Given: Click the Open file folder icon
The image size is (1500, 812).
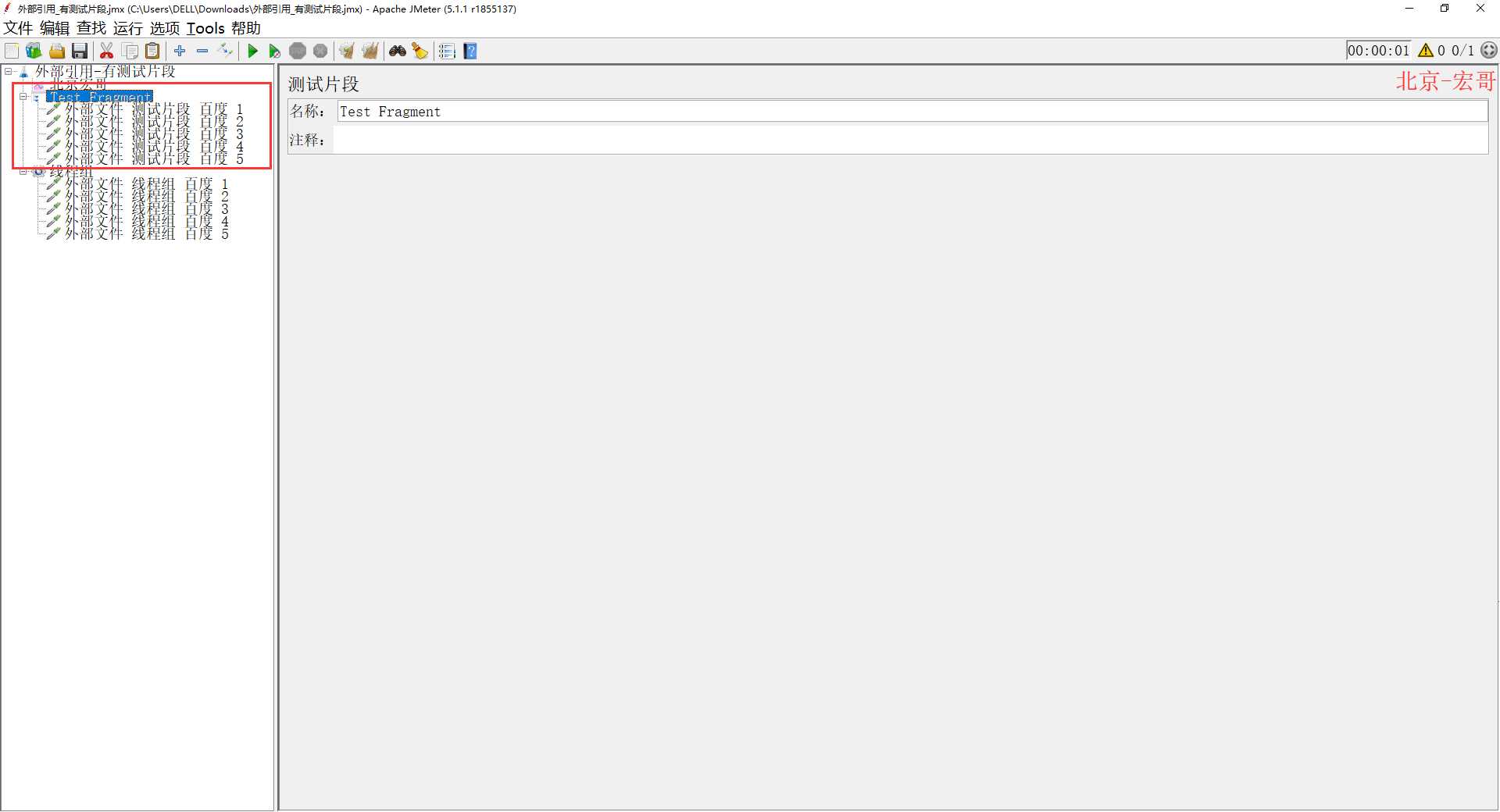Looking at the screenshot, I should coord(57,51).
